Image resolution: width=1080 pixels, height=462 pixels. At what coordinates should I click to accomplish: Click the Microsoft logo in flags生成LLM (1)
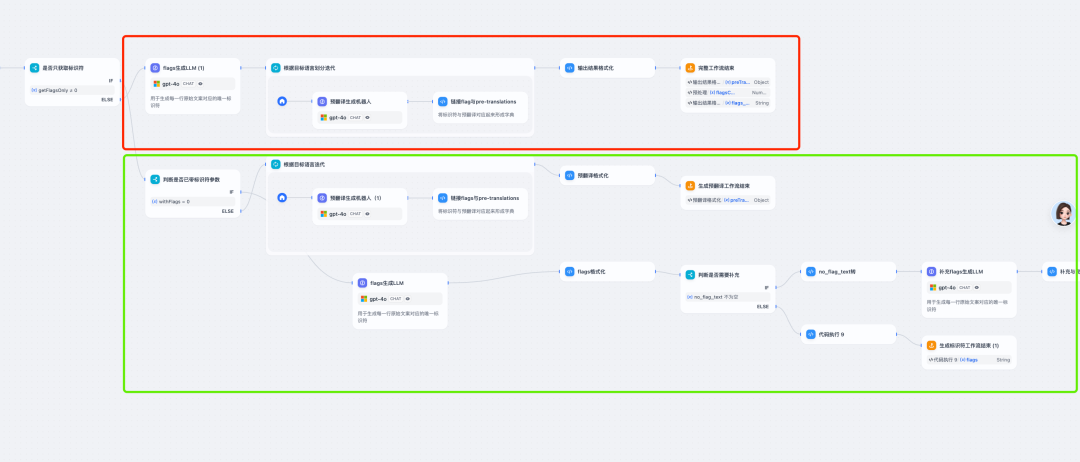157,83
